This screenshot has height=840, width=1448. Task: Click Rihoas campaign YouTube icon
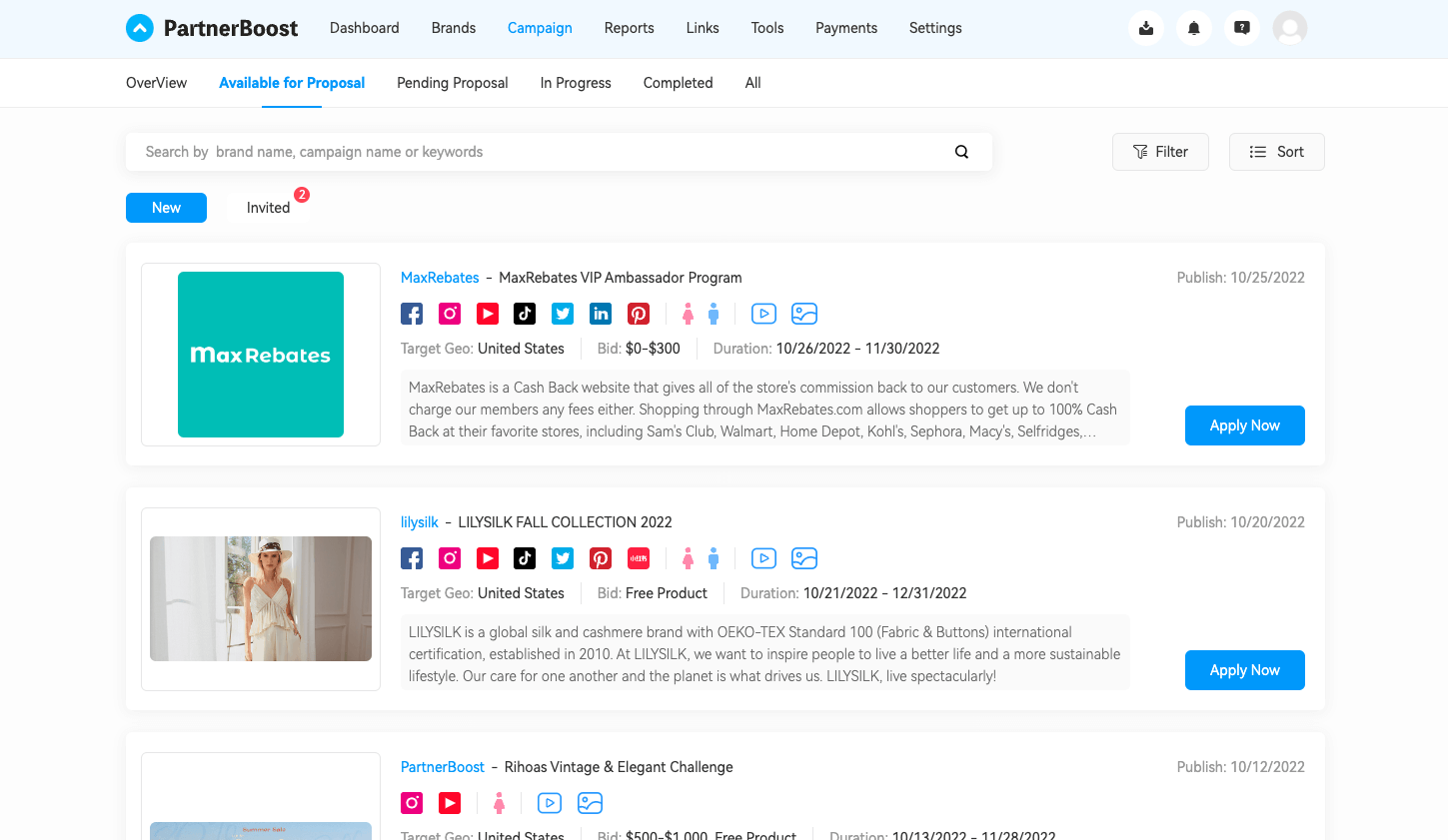point(450,803)
